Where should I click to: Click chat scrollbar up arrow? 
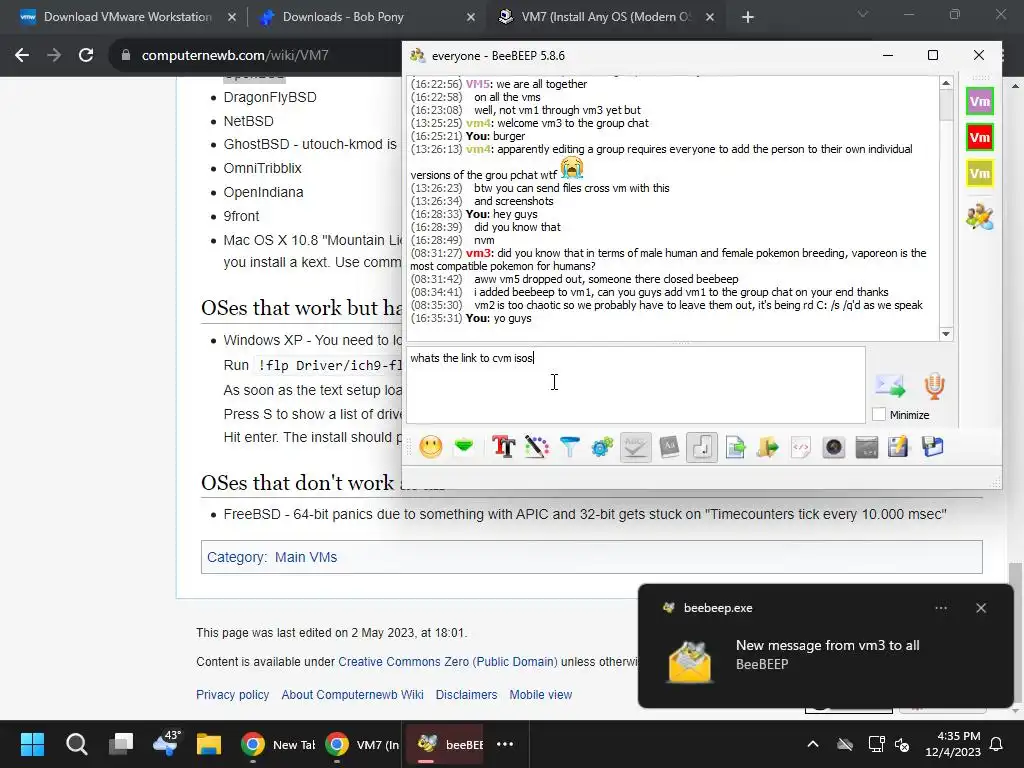tap(946, 83)
